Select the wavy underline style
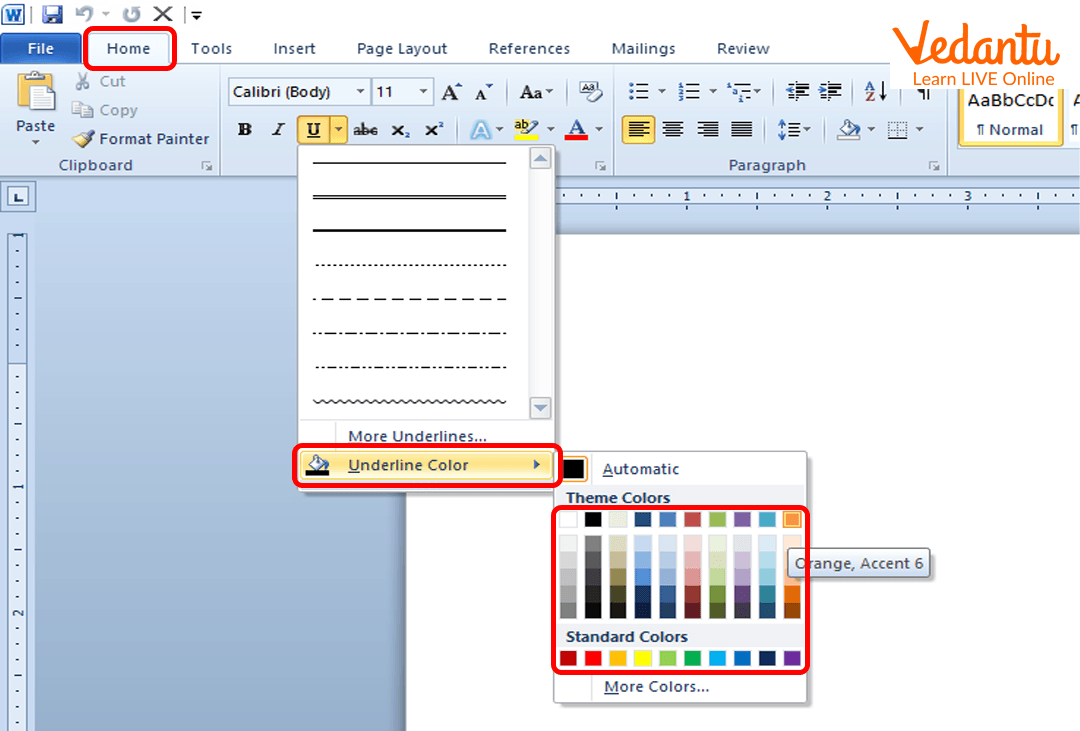Image resolution: width=1080 pixels, height=731 pixels. click(409, 402)
